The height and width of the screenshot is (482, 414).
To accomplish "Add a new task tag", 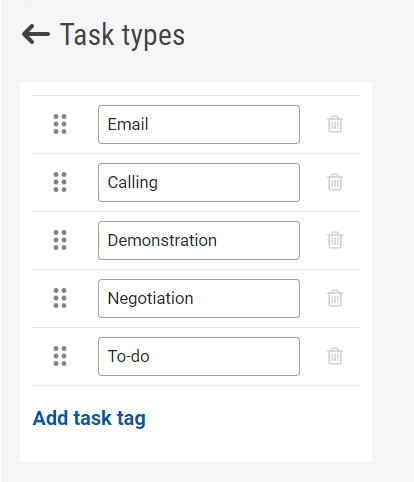I will click(x=89, y=418).
